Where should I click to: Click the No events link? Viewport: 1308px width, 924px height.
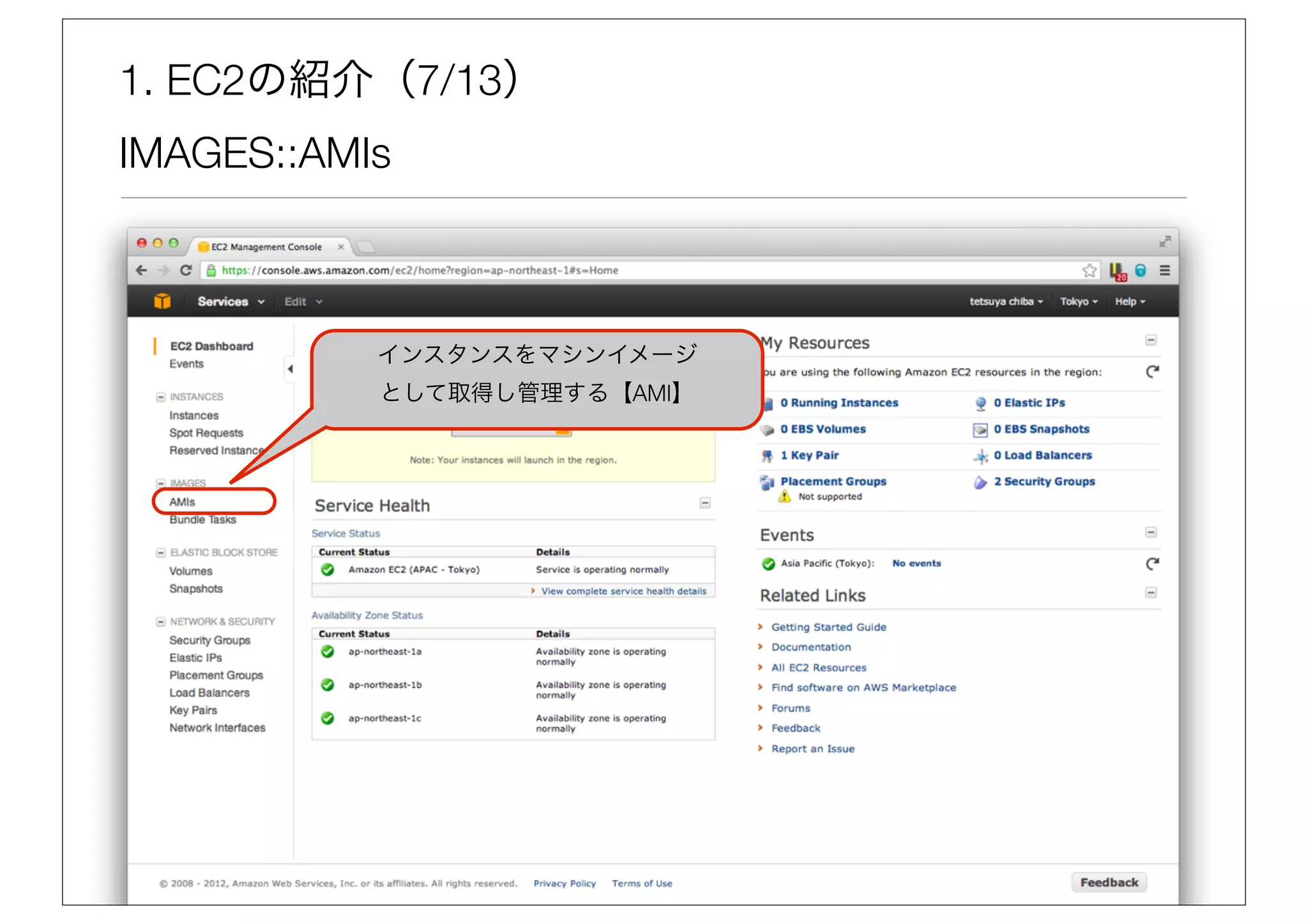point(916,563)
